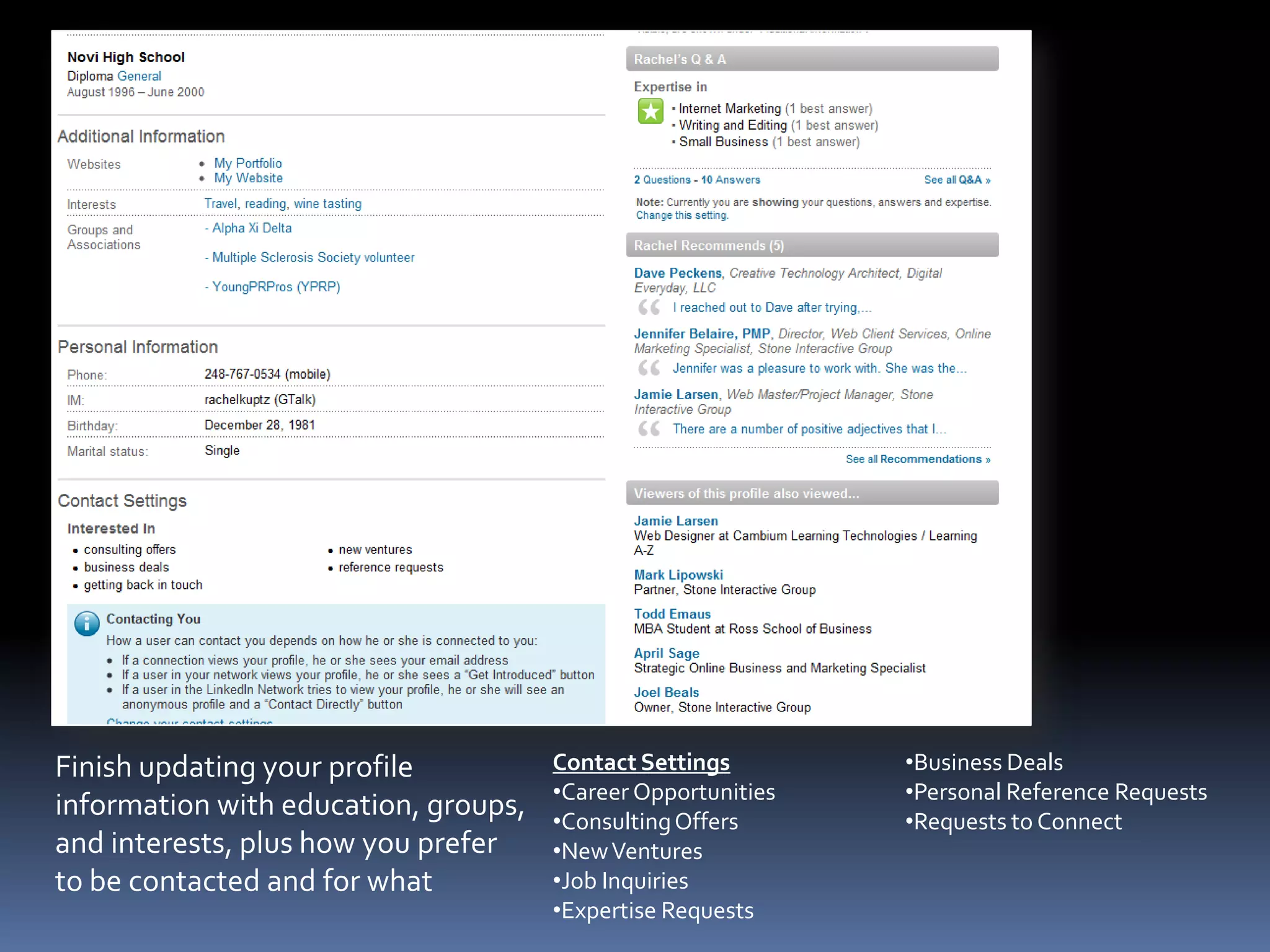Image resolution: width=1270 pixels, height=952 pixels.
Task: Open the My Website link
Action: coord(249,178)
